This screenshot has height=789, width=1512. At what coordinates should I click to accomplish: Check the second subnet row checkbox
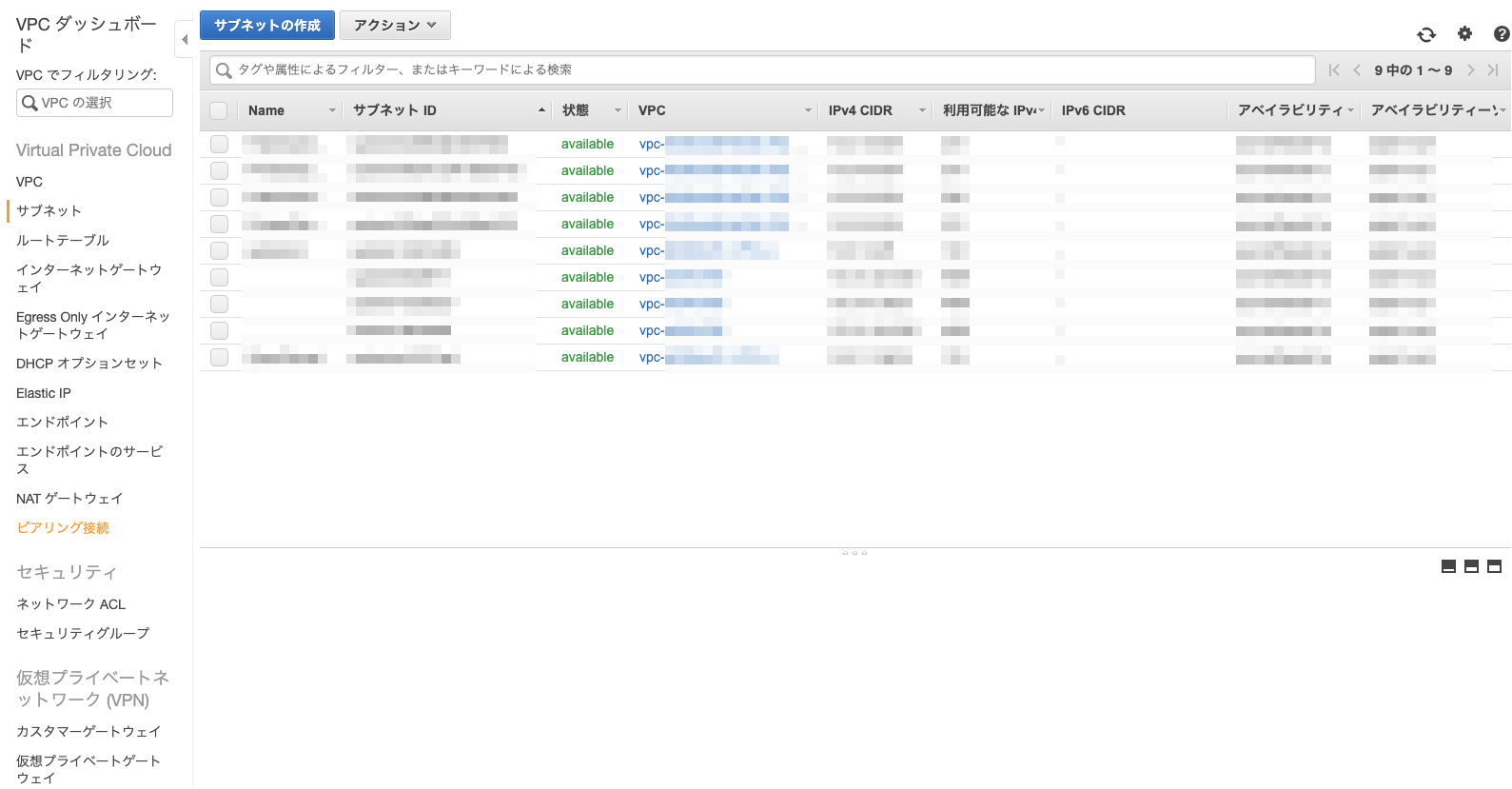(x=219, y=170)
